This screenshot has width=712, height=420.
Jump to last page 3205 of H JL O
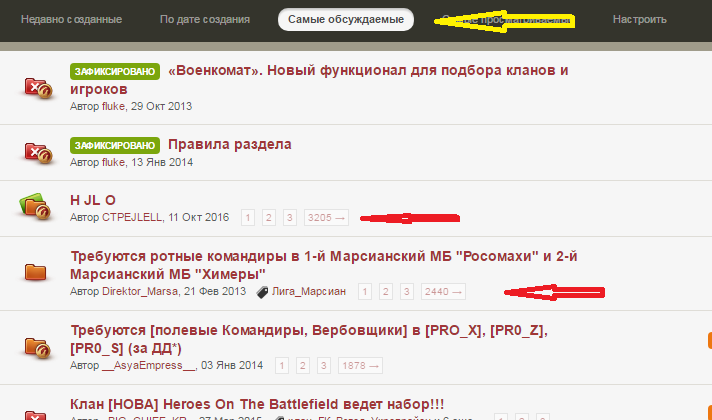click(x=326, y=217)
